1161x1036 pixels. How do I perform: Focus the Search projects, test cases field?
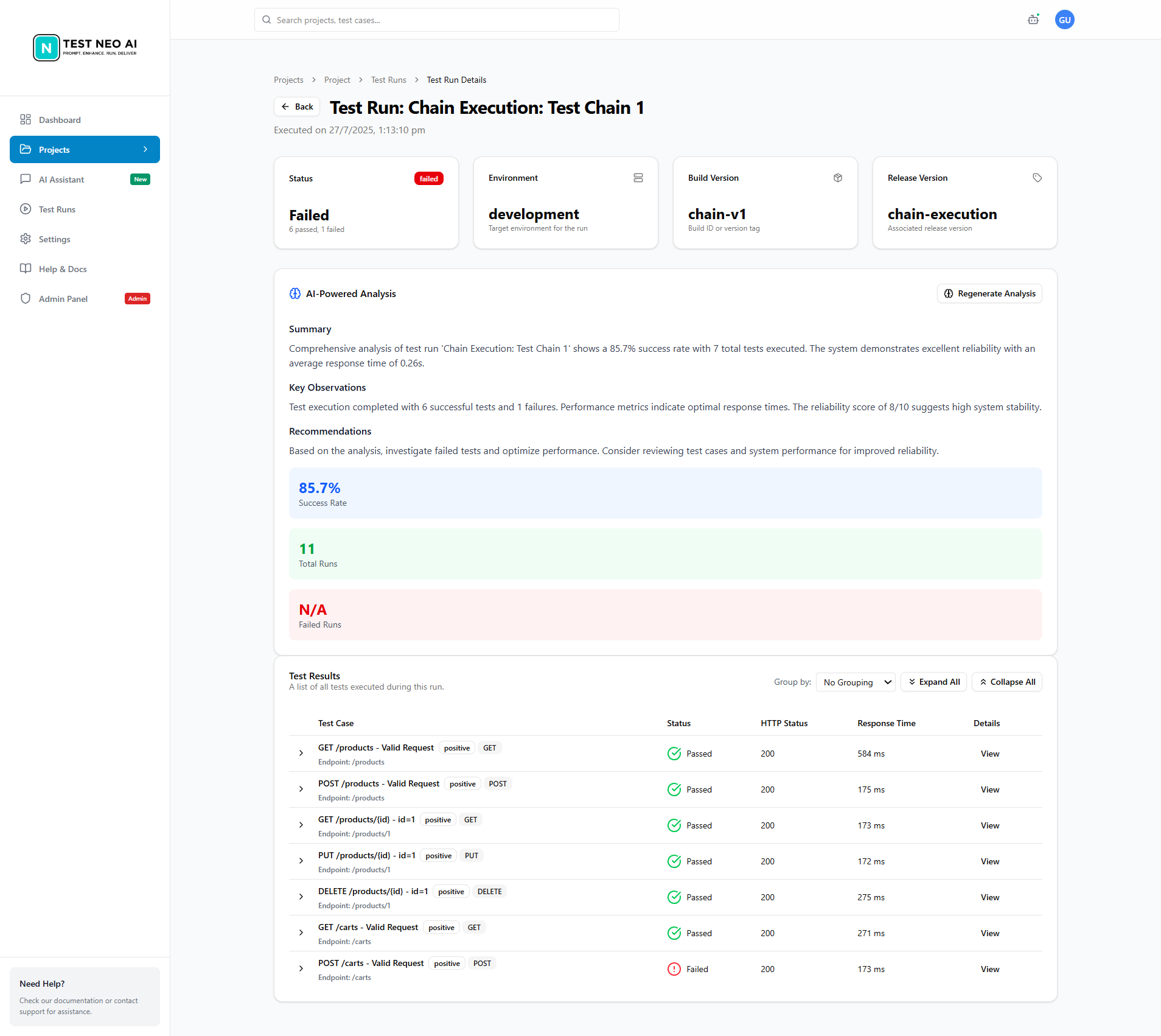(x=437, y=20)
